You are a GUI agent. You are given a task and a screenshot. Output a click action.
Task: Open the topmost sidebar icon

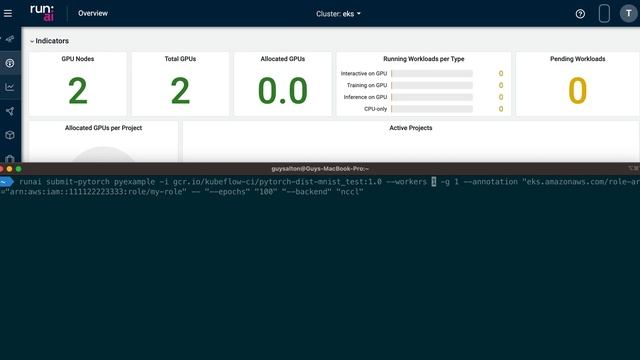(10, 39)
